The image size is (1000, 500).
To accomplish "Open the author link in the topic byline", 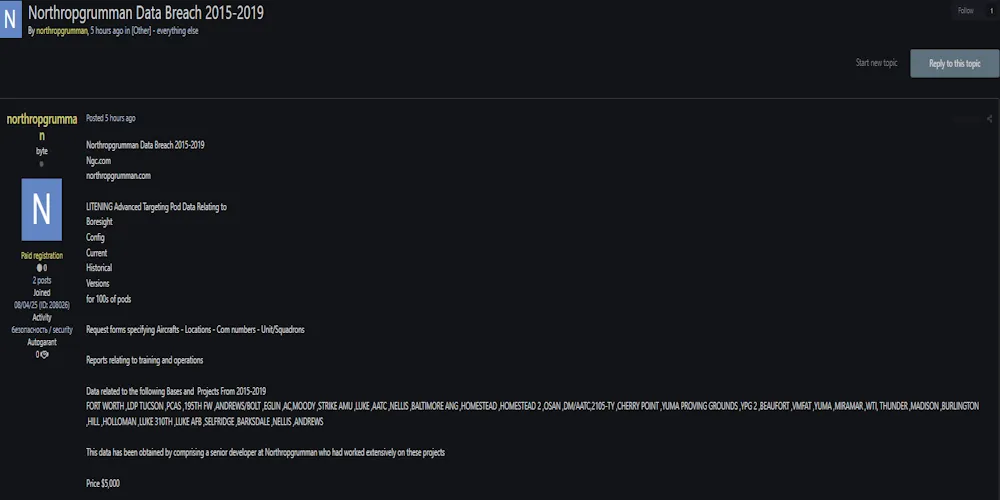I will tap(61, 31).
